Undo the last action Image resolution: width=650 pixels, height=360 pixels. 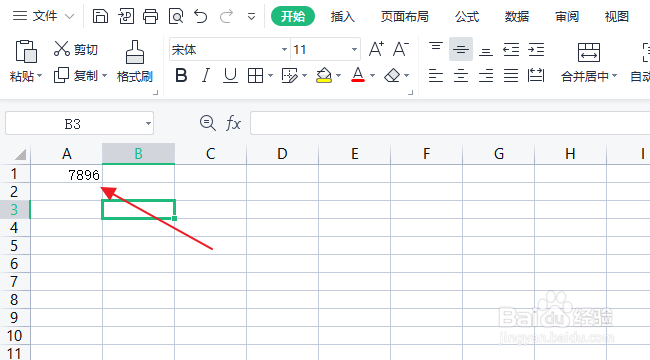[201, 17]
